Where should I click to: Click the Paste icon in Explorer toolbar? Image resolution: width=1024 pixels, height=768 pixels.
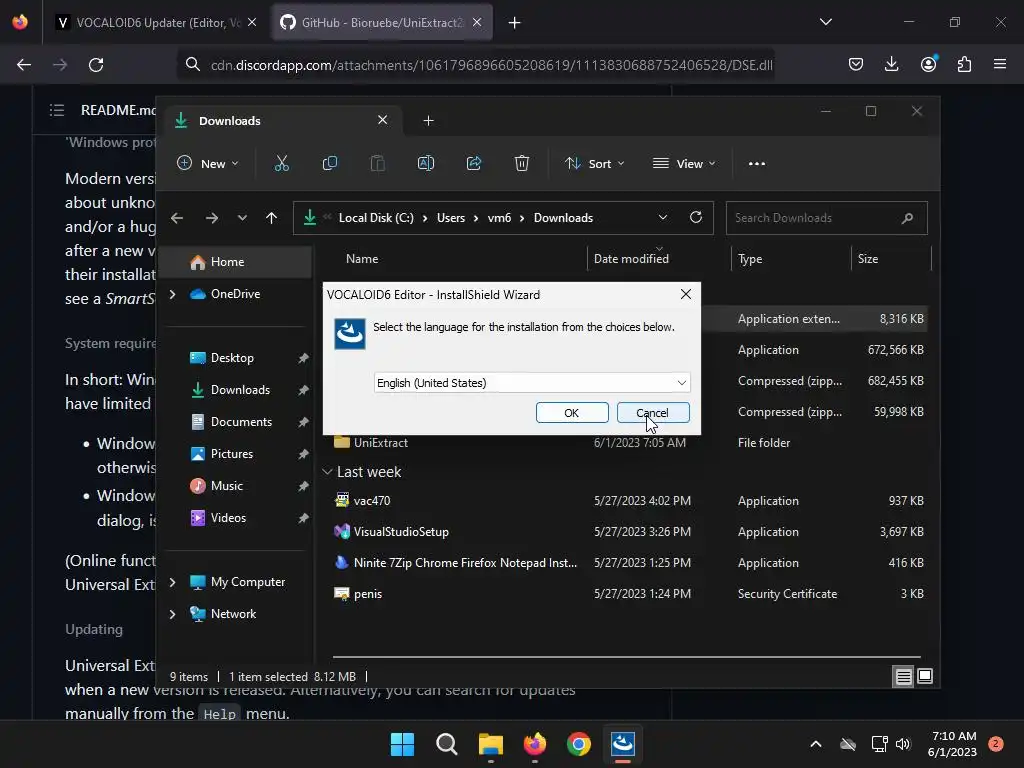pos(377,163)
